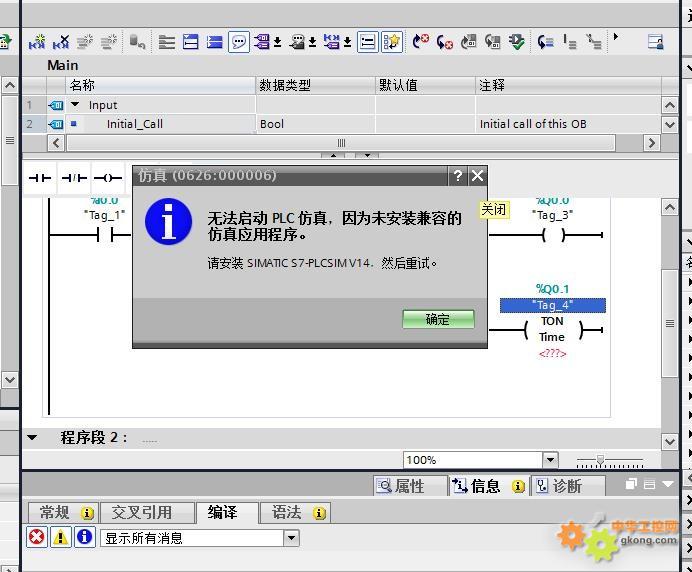Click the blue solid rows toolbar icon
This screenshot has width=692, height=572.
click(214, 42)
